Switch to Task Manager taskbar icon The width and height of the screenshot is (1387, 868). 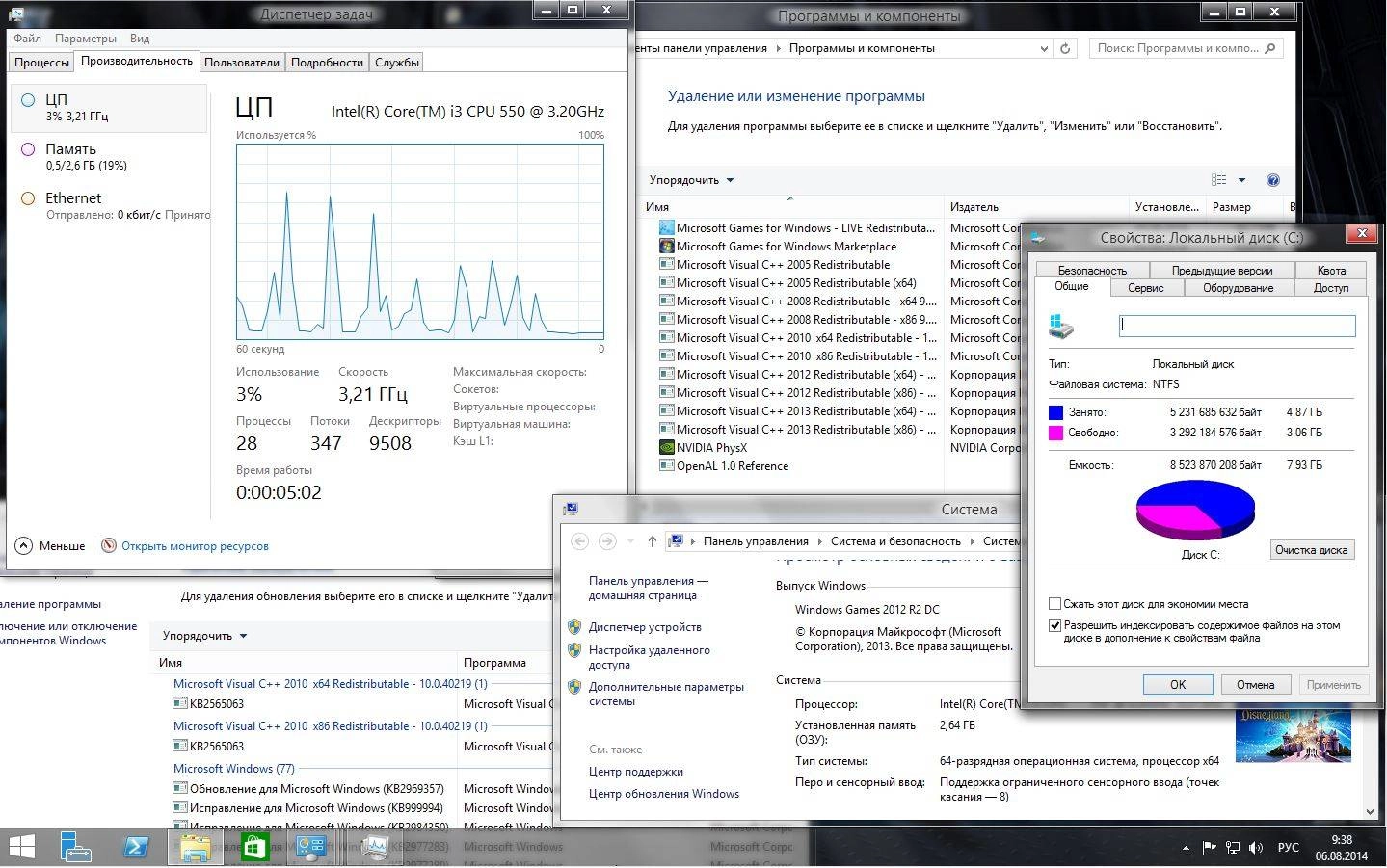tap(373, 847)
